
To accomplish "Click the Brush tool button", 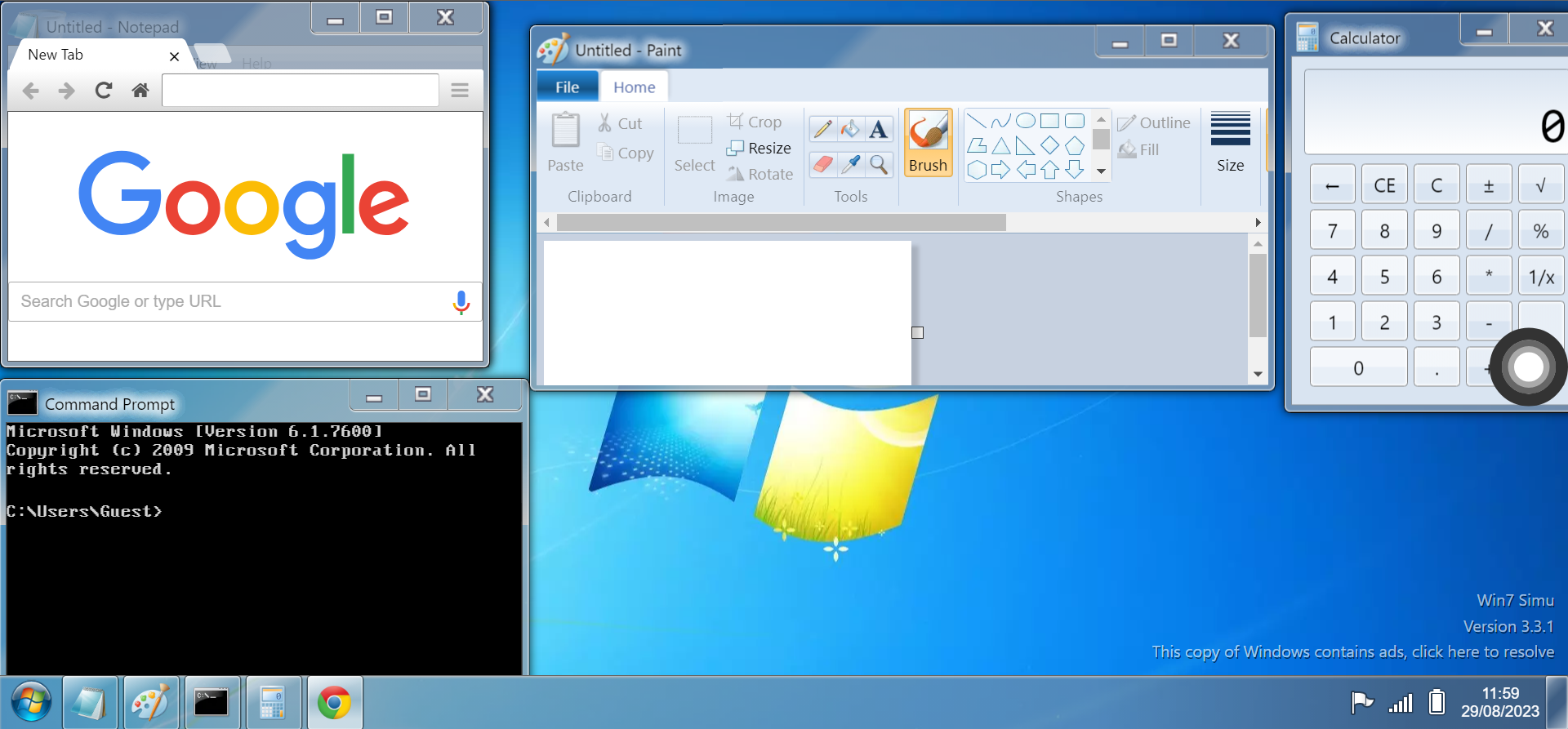I will coord(928,142).
